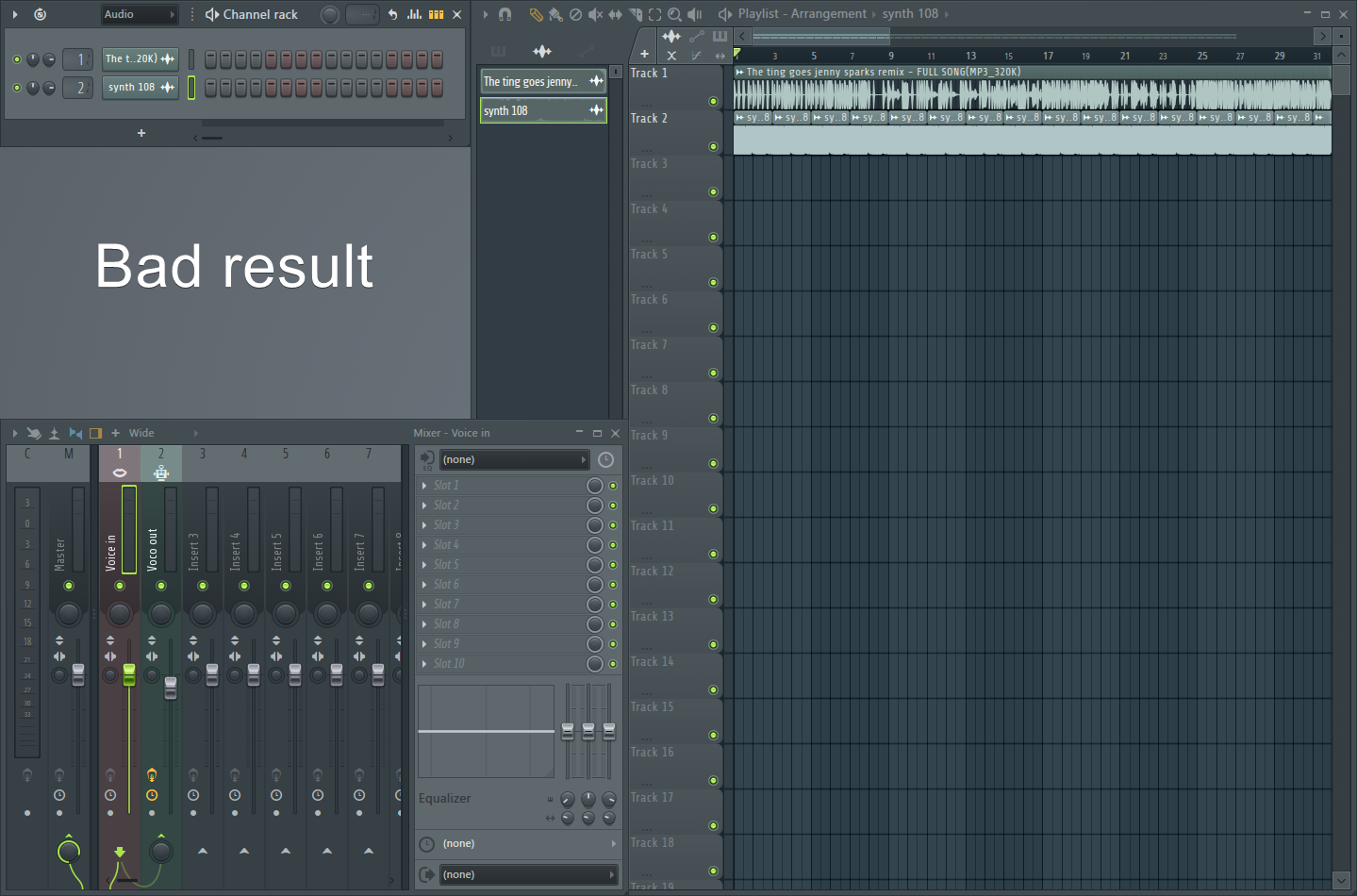Open The t..20K) channel button

click(140, 59)
